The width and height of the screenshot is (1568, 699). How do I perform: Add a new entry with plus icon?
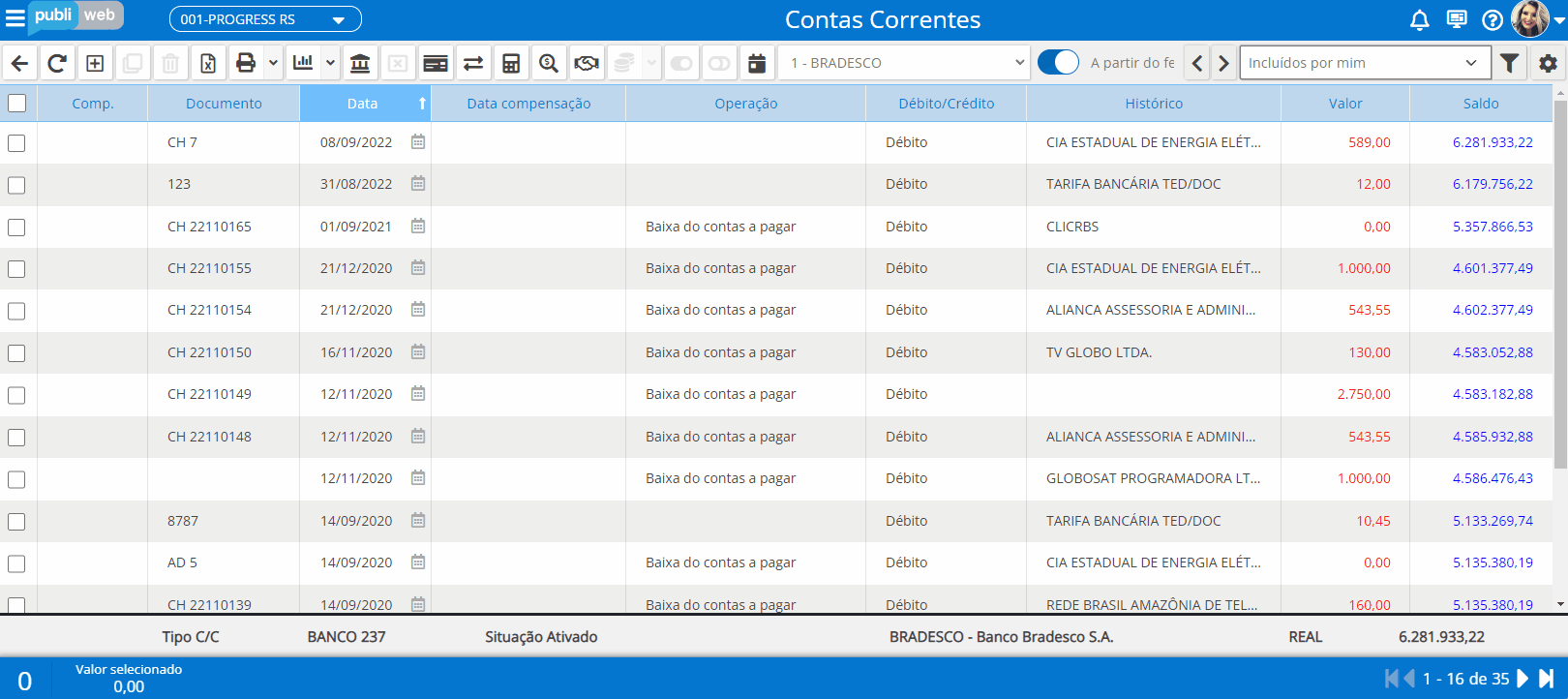(x=95, y=63)
